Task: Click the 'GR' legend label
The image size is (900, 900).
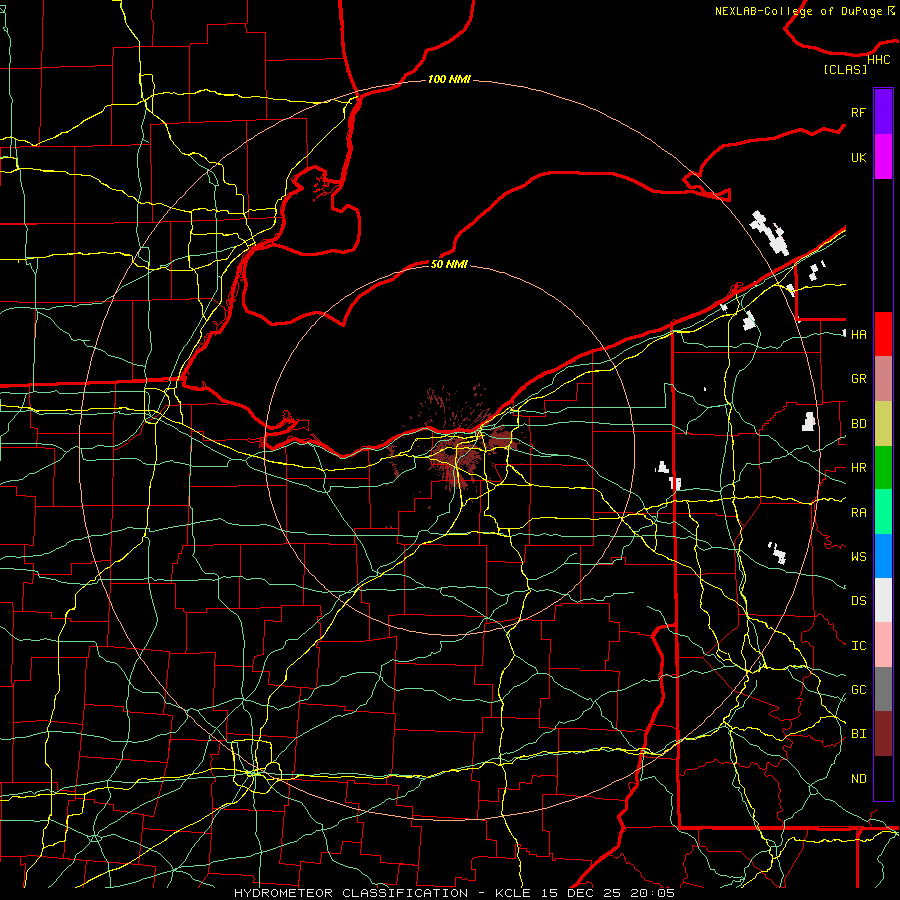Action: click(x=858, y=379)
